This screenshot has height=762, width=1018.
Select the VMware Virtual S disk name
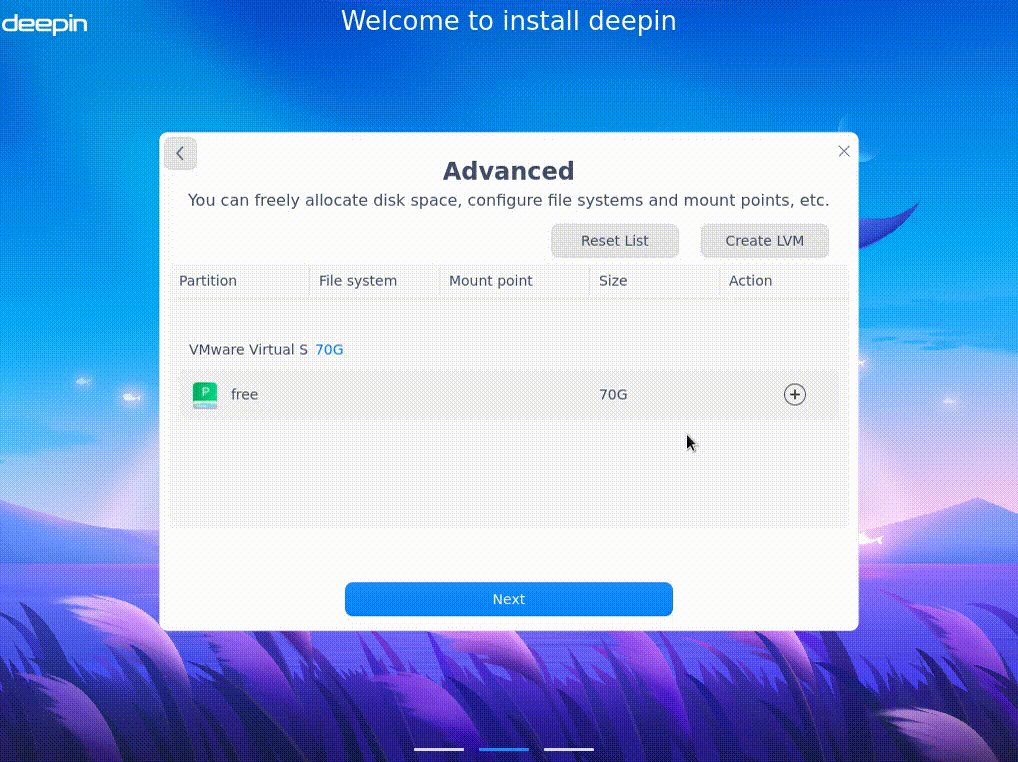(x=248, y=350)
